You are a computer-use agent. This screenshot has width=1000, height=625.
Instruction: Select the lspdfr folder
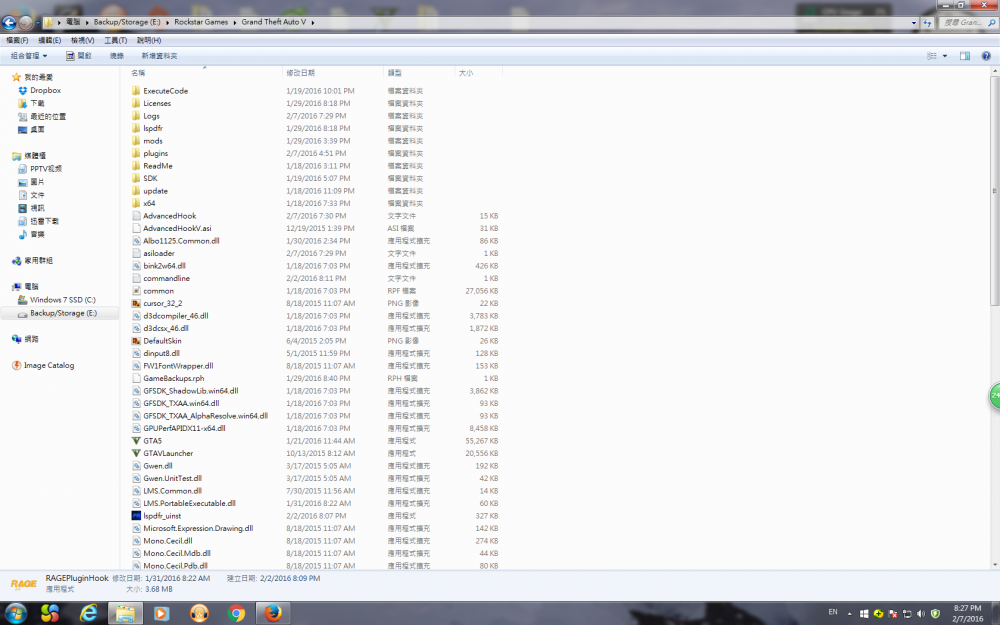152,128
